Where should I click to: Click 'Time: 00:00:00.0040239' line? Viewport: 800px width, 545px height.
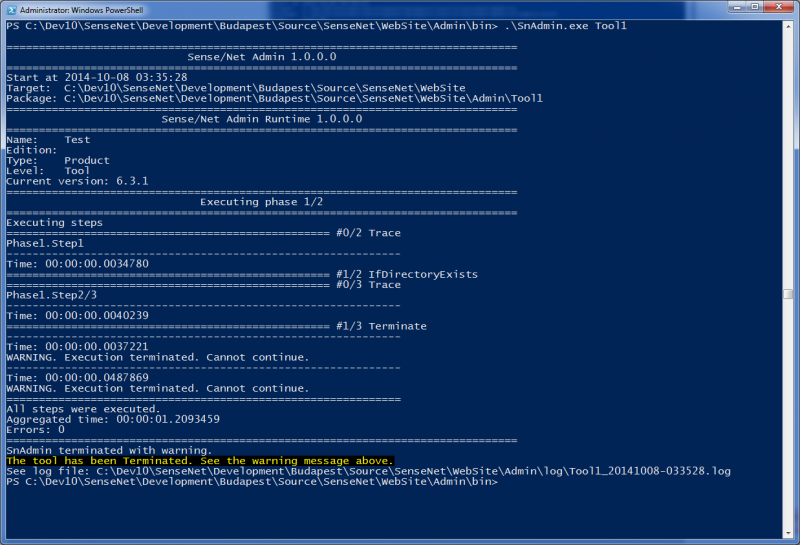[x=78, y=316]
